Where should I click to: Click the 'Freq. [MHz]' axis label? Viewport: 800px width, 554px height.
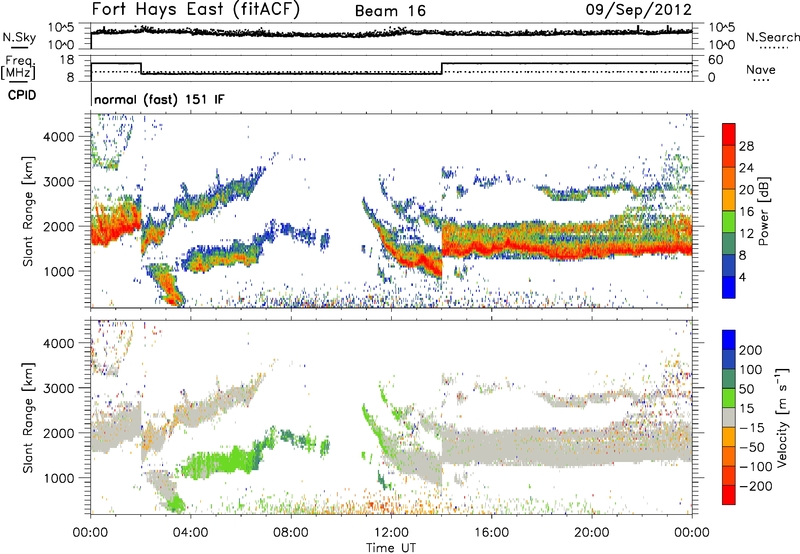[18, 68]
